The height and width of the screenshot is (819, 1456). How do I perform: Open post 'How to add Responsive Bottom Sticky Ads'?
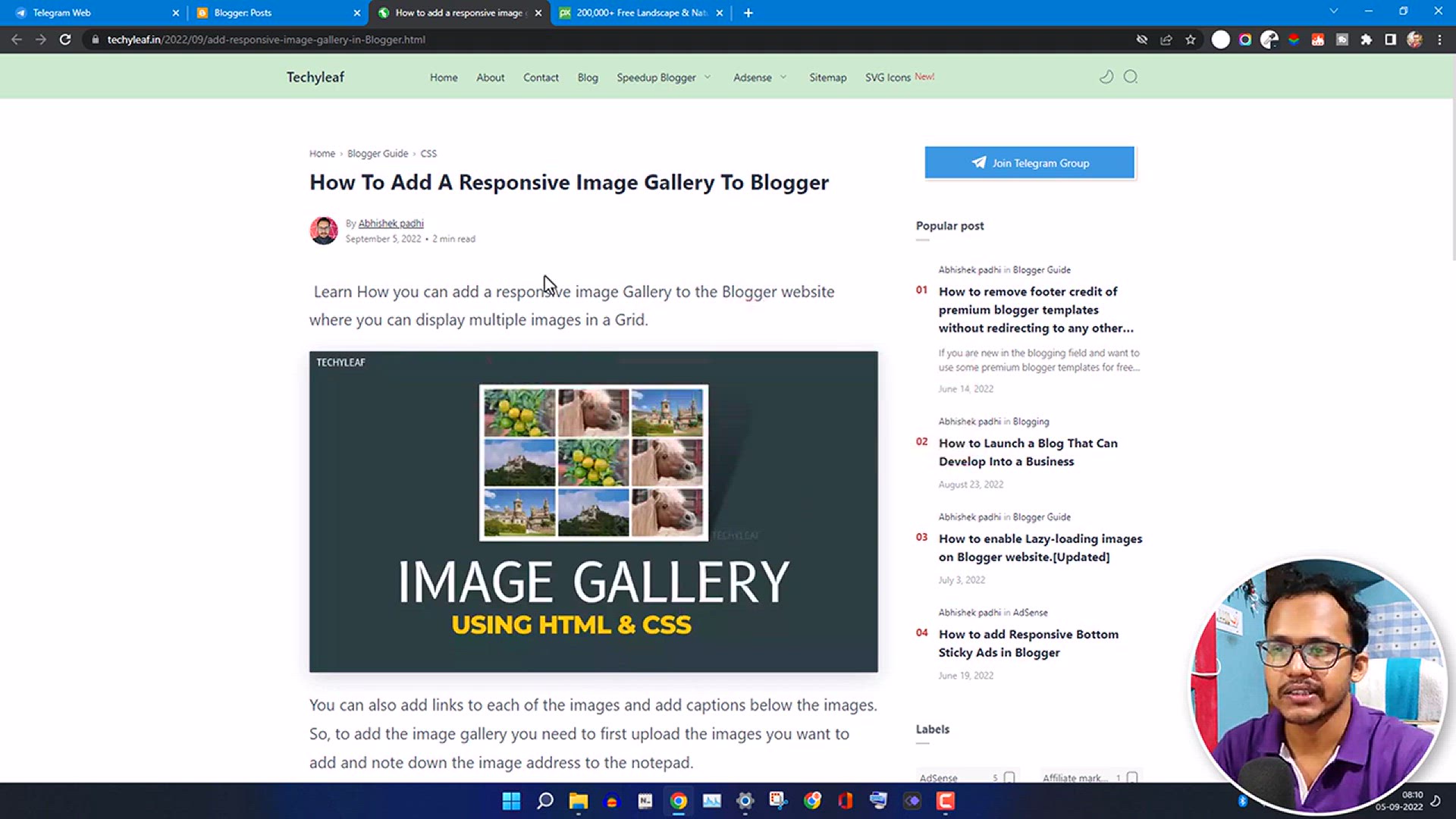click(1028, 643)
